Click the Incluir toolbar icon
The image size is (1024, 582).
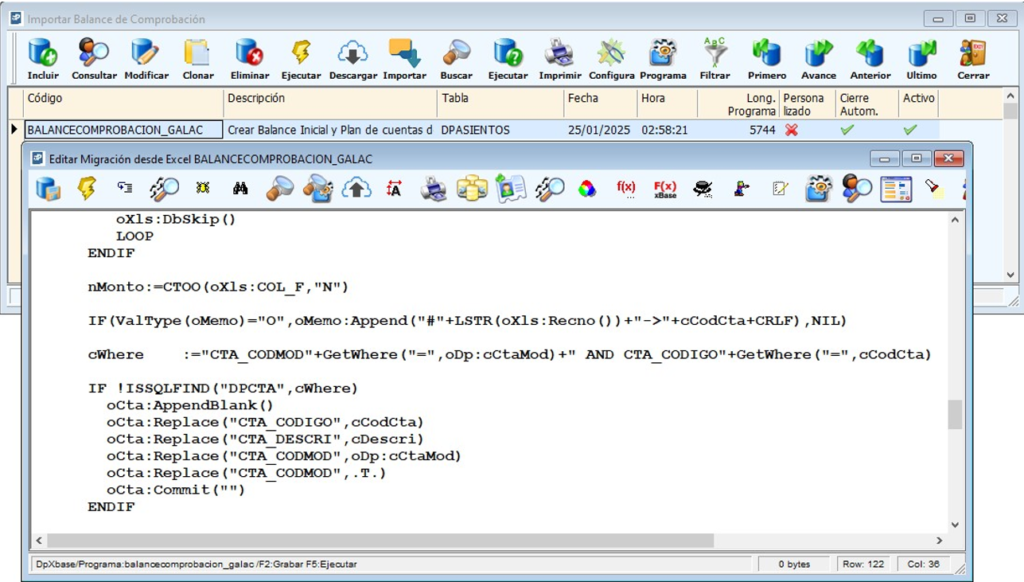43,59
